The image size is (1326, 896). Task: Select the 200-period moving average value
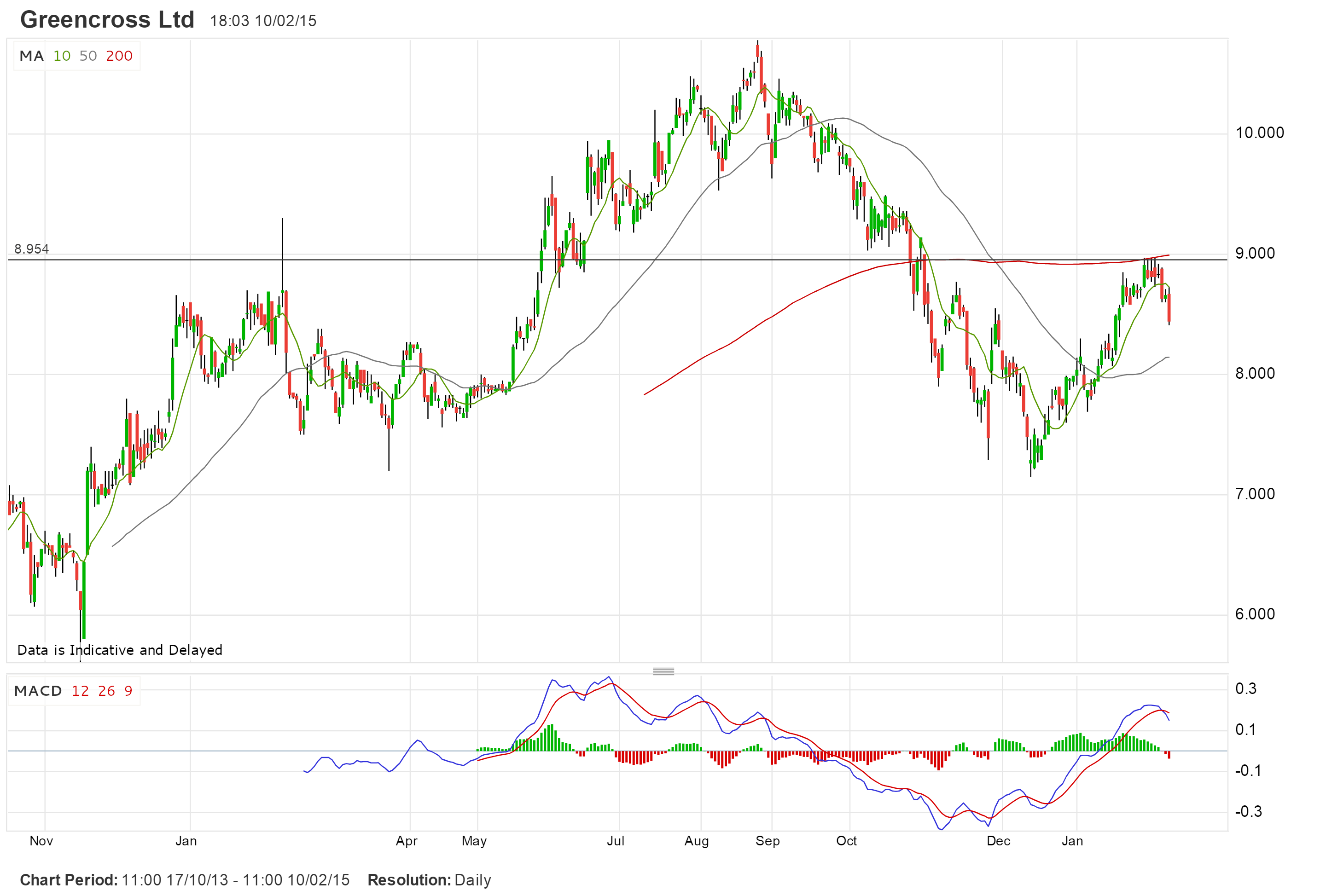coord(119,56)
